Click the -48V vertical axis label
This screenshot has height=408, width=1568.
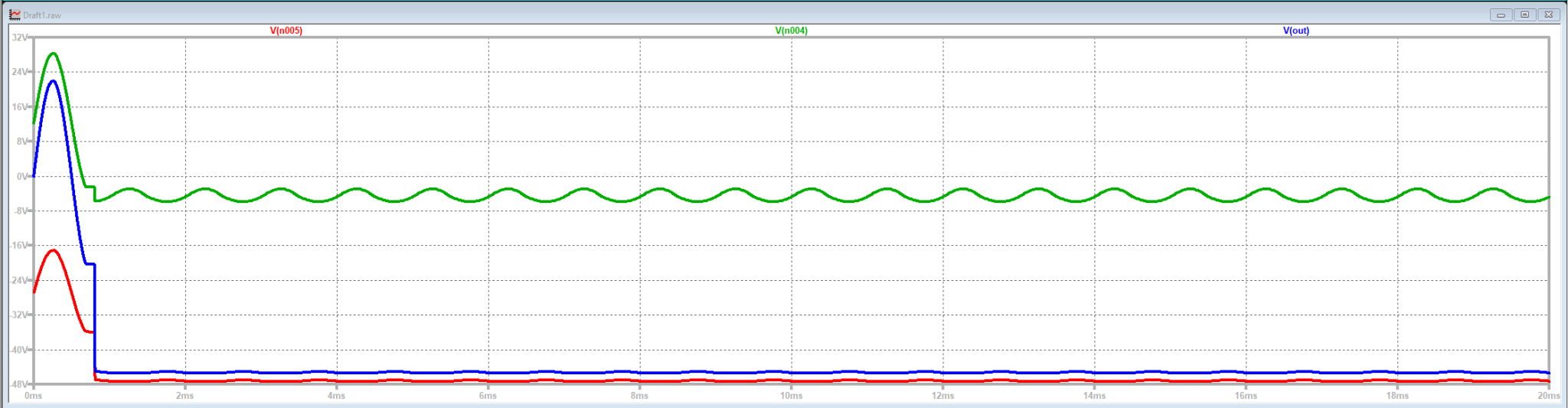click(19, 384)
